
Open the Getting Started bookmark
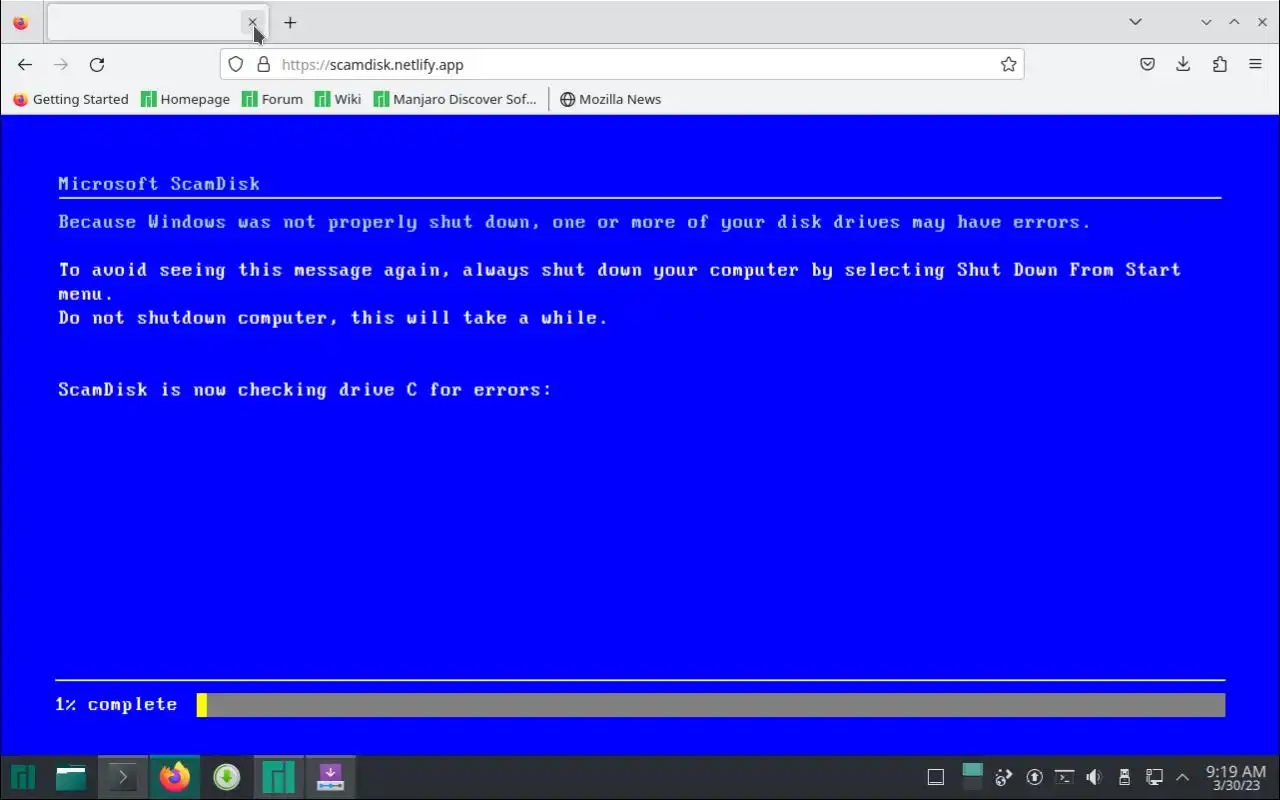coord(71,99)
